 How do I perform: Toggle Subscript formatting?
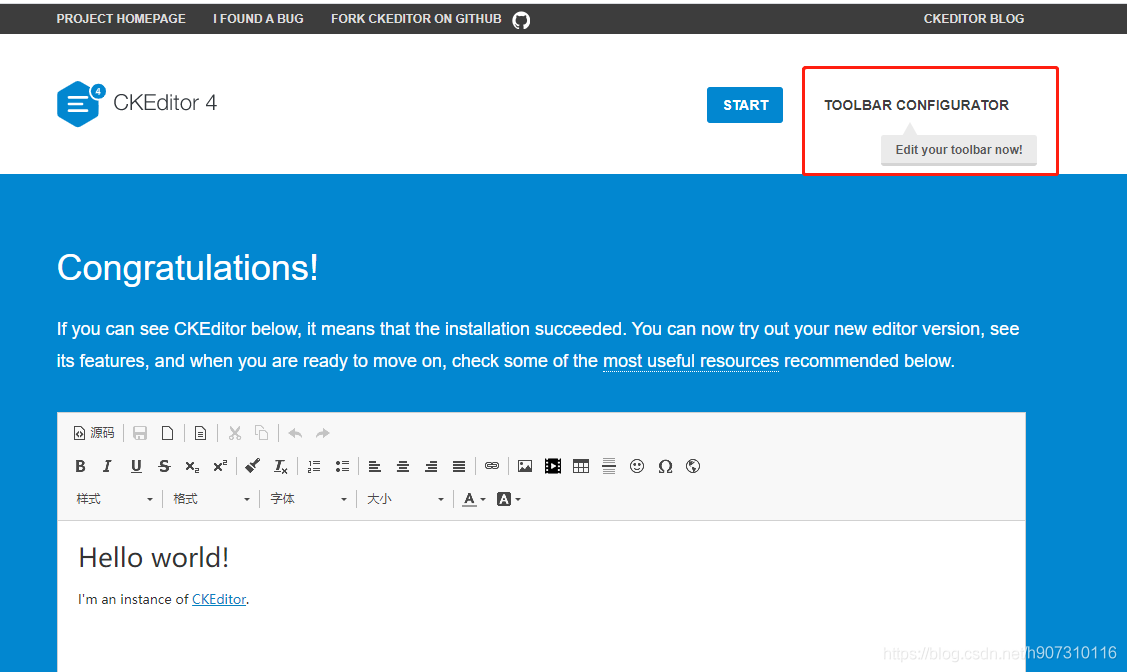(x=192, y=466)
